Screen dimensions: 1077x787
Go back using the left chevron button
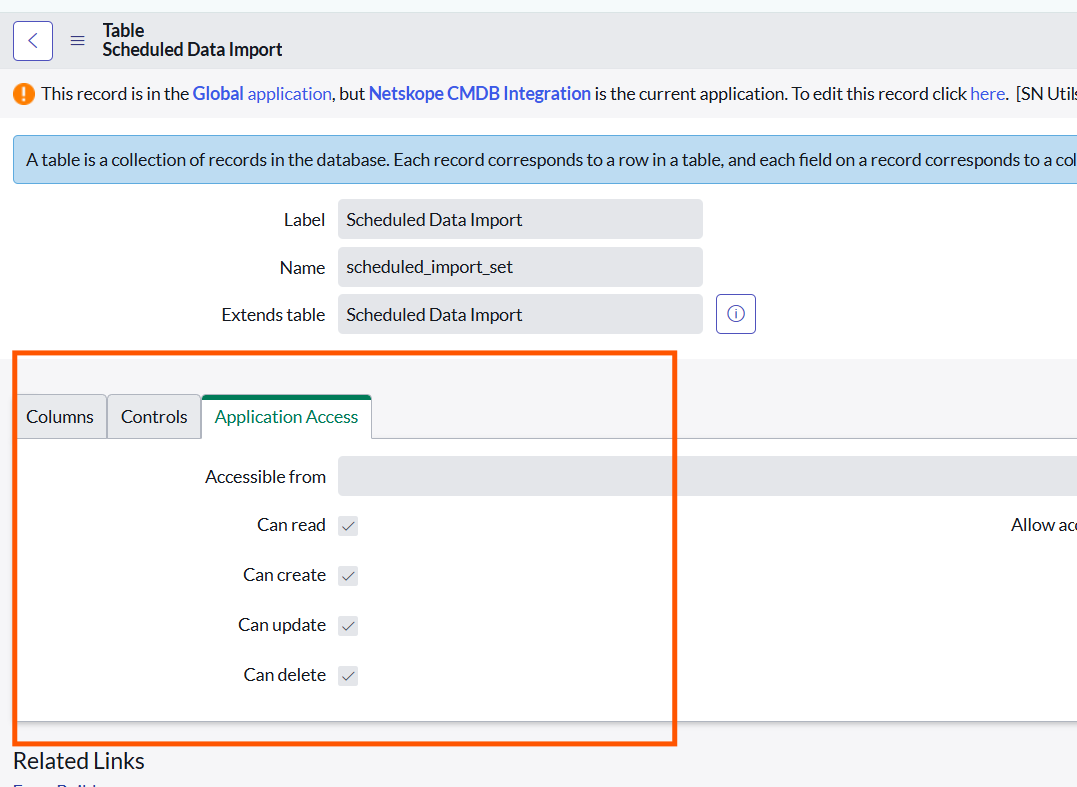pos(33,41)
